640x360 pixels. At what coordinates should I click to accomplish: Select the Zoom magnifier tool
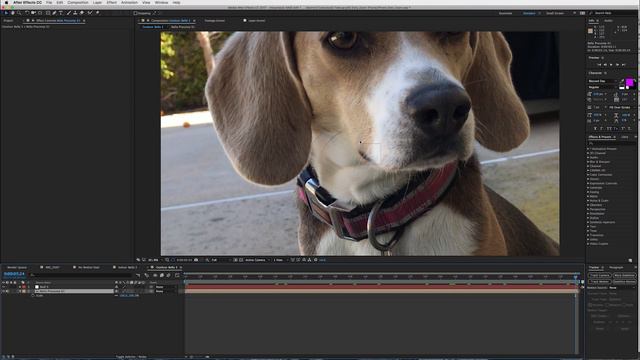click(x=19, y=13)
